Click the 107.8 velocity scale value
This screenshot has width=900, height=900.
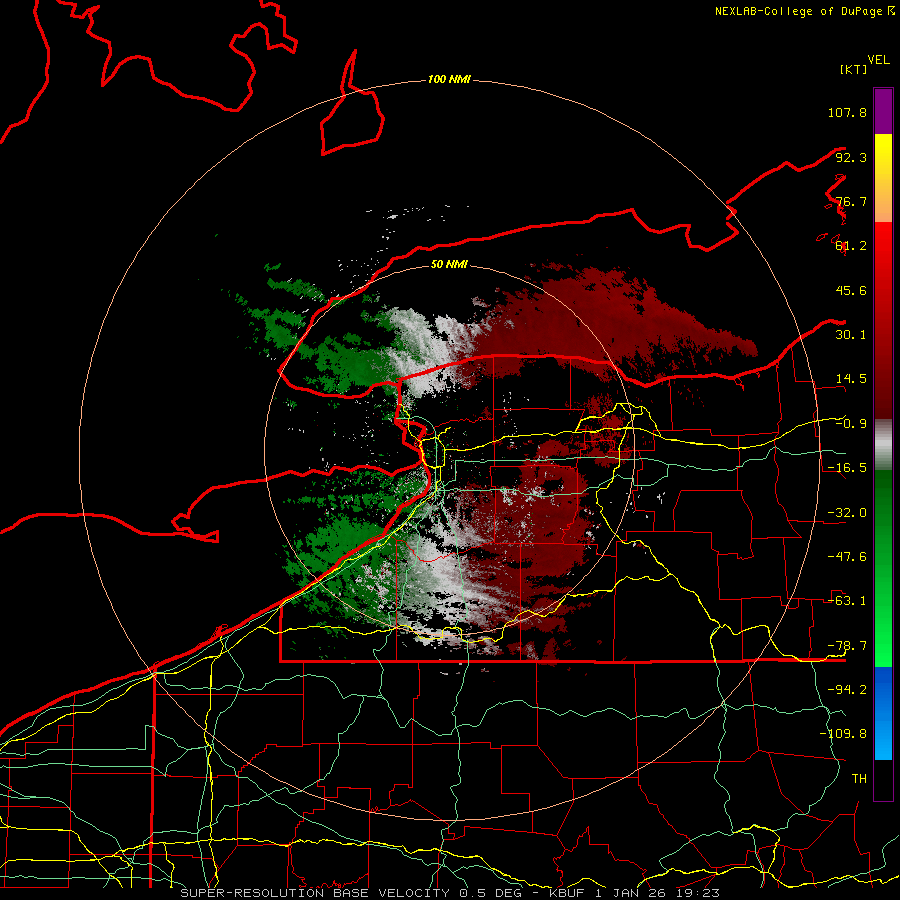847,112
